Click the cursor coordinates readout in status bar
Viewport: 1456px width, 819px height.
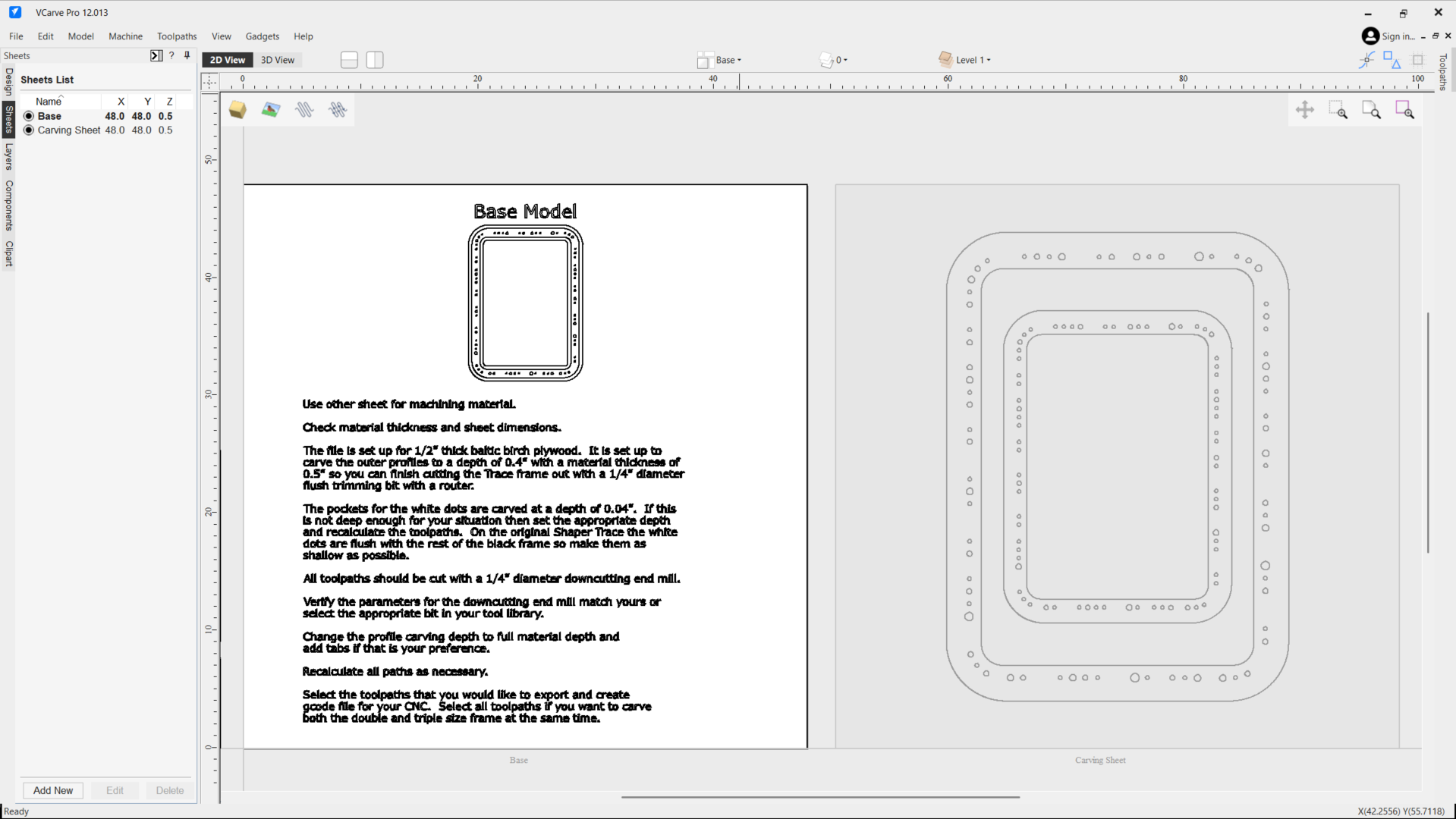(x=1401, y=811)
